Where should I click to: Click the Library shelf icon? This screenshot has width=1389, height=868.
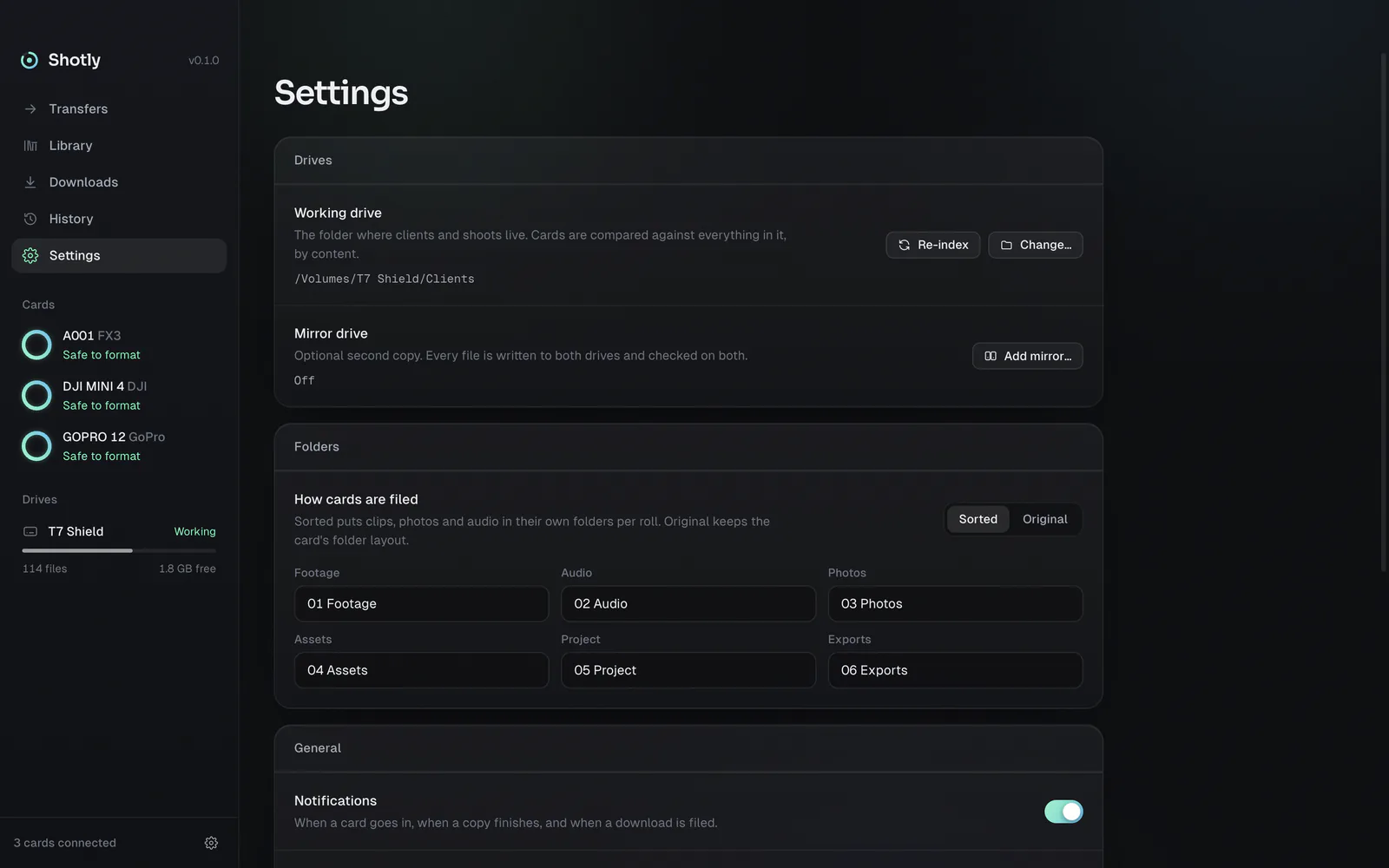tap(30, 146)
